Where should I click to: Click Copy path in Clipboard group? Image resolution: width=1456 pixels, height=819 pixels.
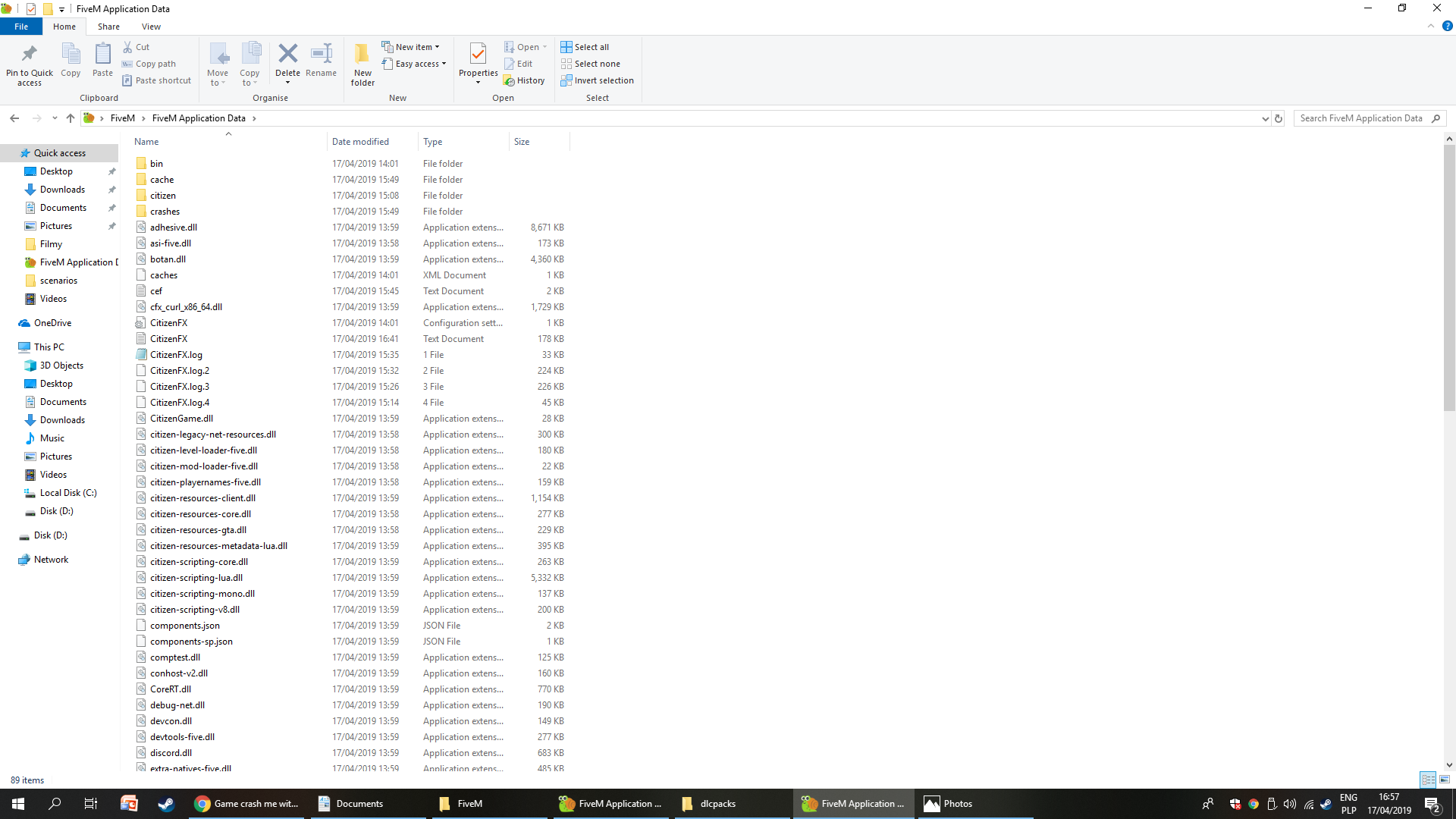coord(149,64)
